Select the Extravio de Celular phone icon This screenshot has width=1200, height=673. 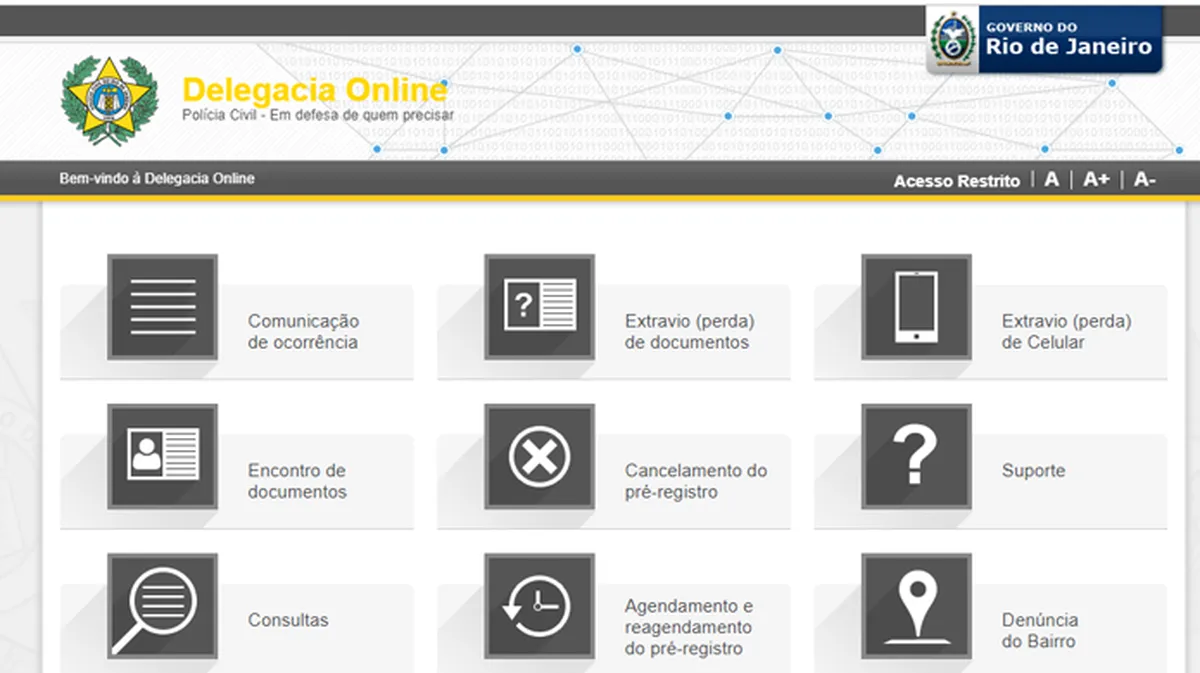(x=916, y=307)
